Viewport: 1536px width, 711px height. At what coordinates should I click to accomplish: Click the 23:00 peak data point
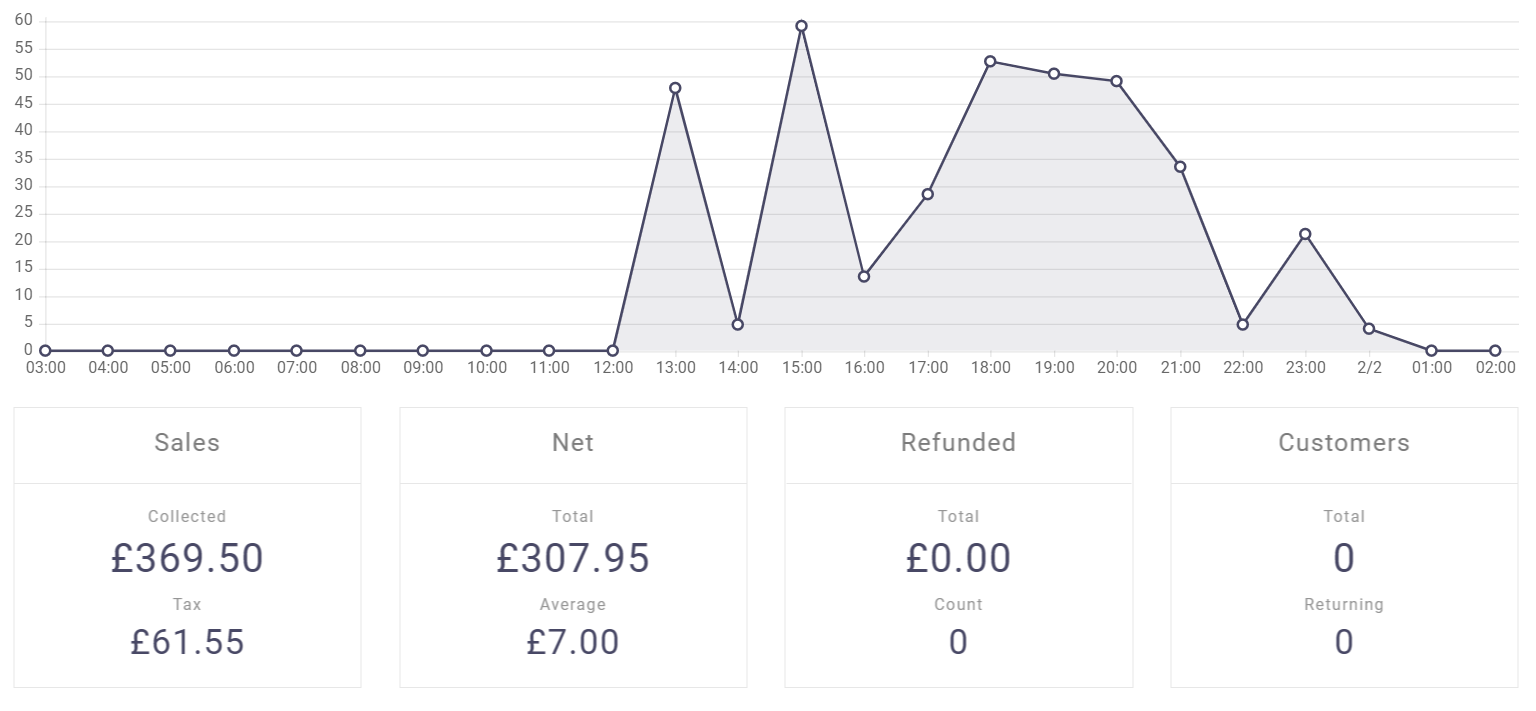(x=1305, y=234)
